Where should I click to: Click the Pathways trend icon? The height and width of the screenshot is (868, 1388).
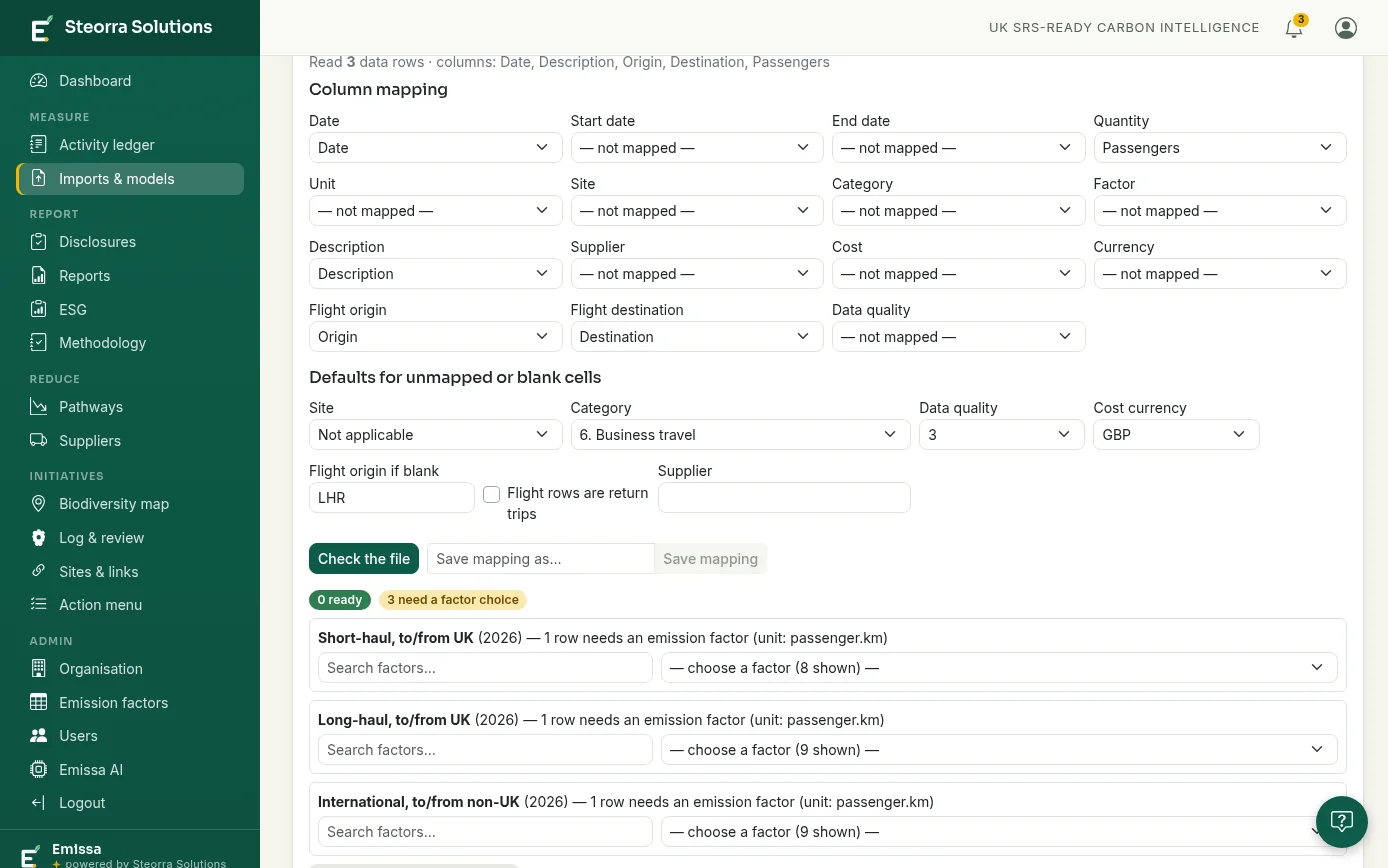[x=38, y=407]
